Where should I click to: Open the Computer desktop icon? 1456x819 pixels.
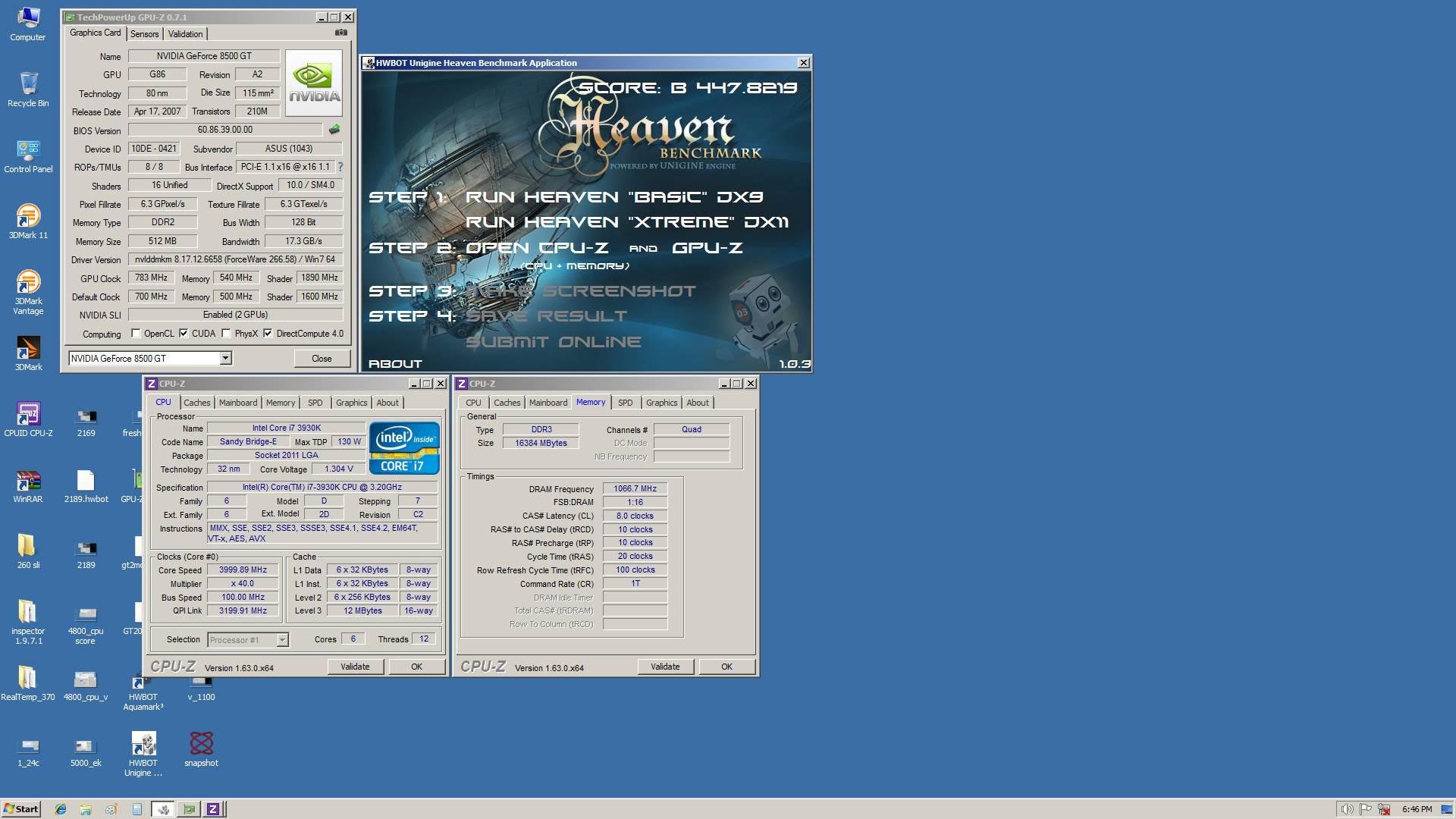click(28, 24)
